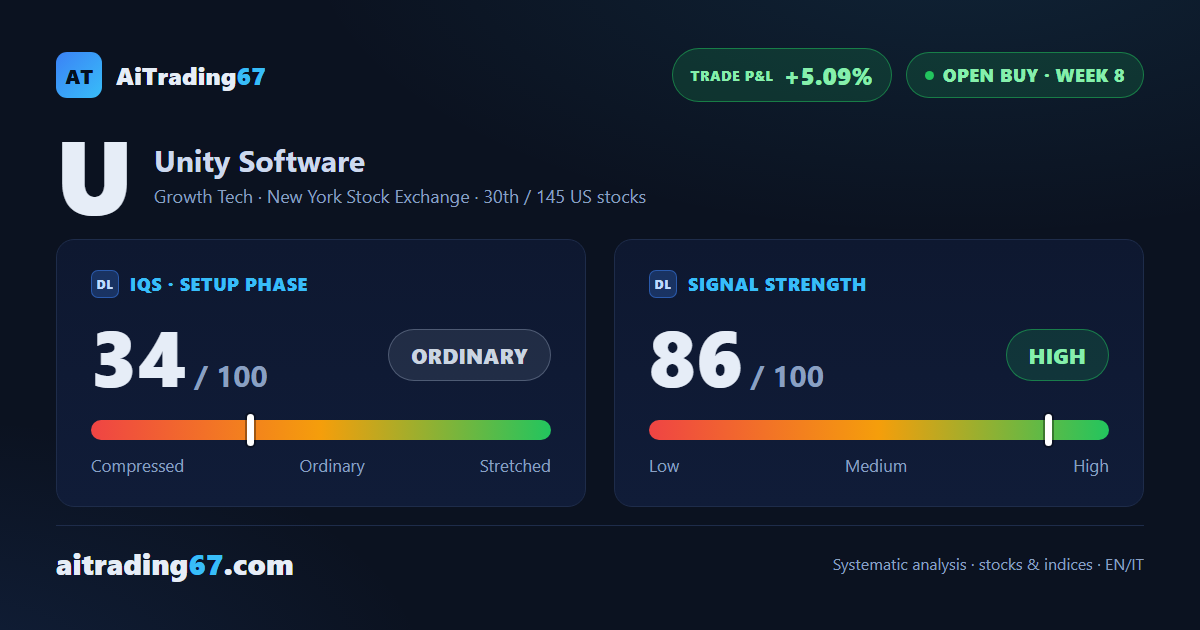Click the Signal Strength heading
This screenshot has width=1200, height=630.
(777, 284)
